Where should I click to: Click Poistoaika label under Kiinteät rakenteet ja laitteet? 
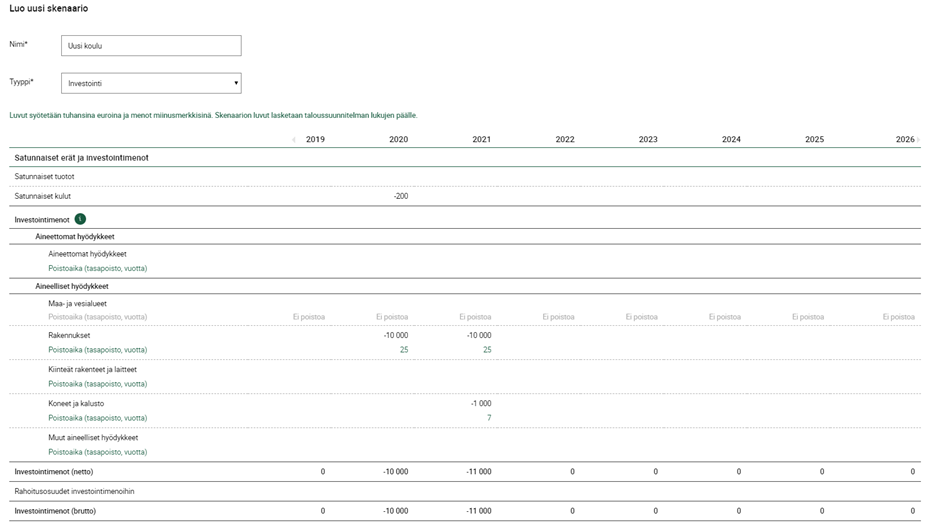pos(98,384)
